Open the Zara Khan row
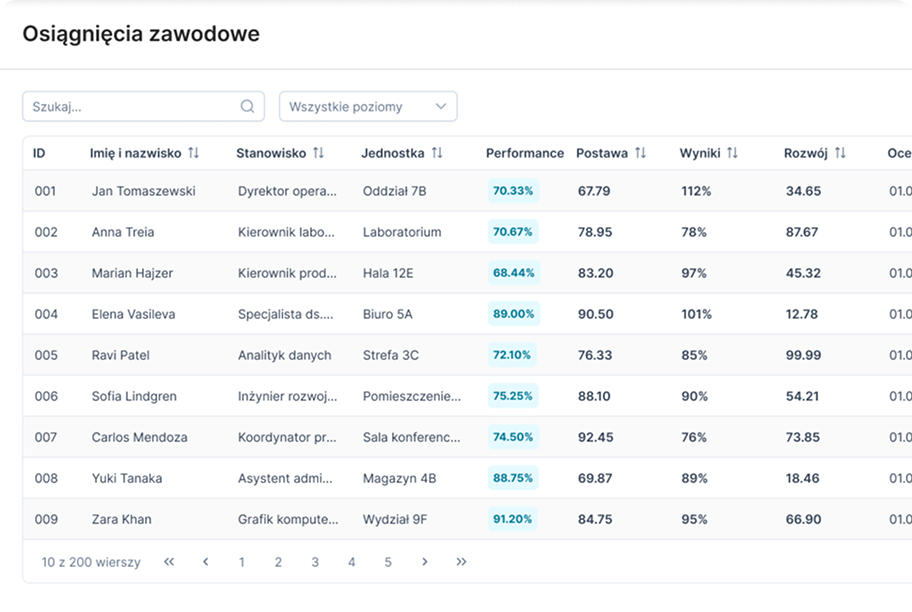 pos(467,519)
